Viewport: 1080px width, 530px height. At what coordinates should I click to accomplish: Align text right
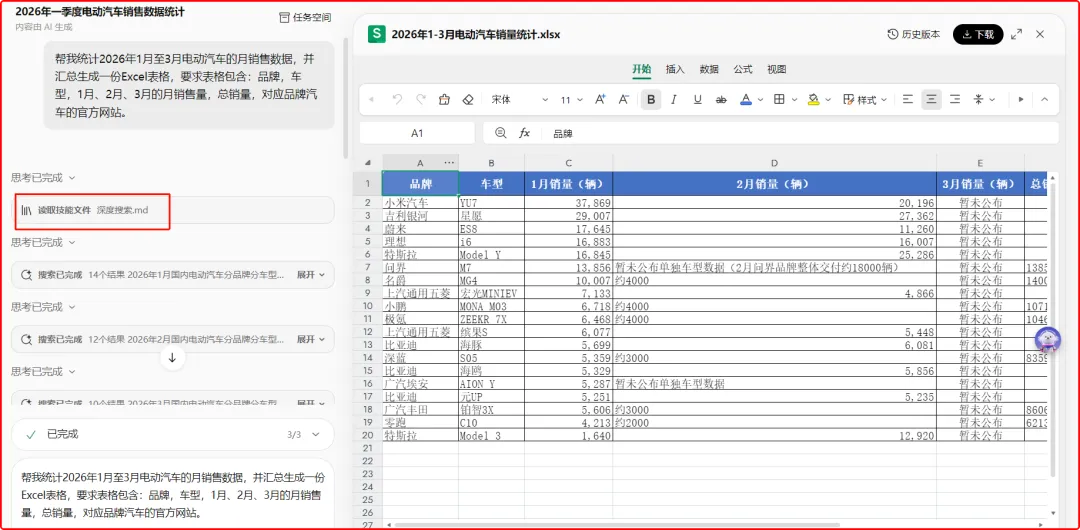point(955,100)
